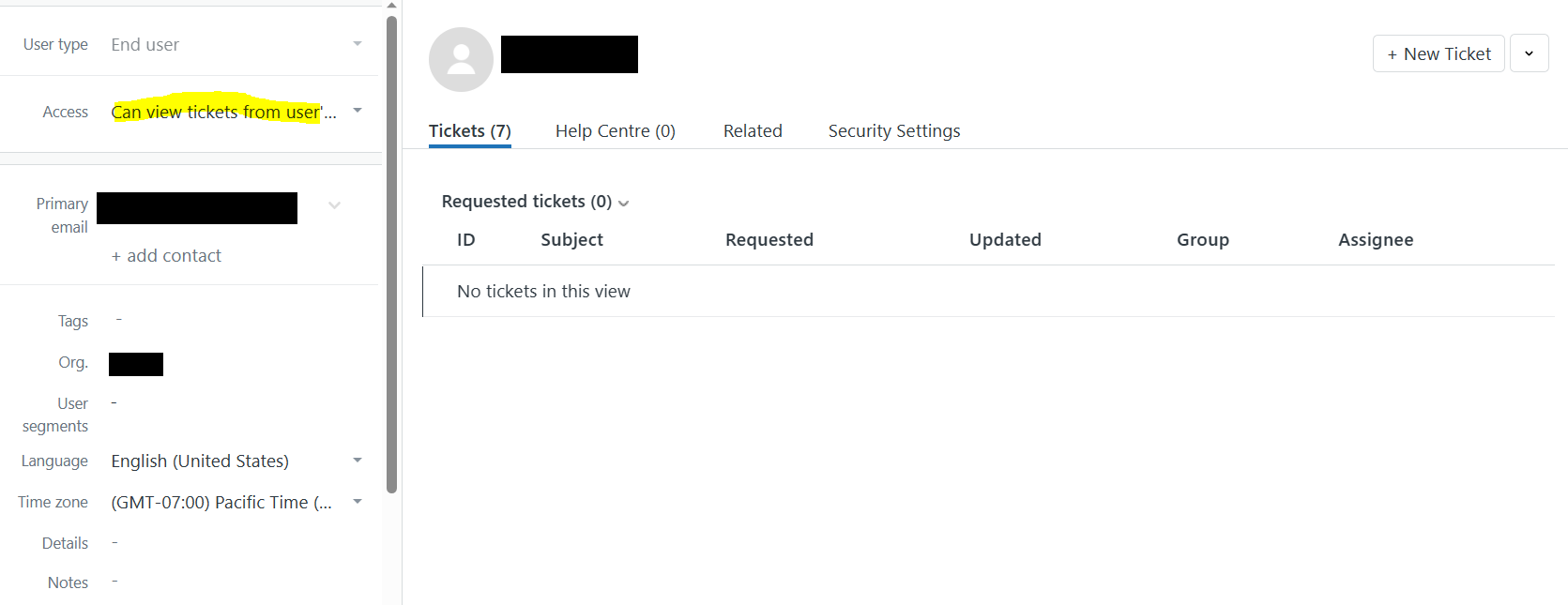The width and height of the screenshot is (1568, 605).
Task: Expand the Access dropdown arrow
Action: [x=357, y=111]
